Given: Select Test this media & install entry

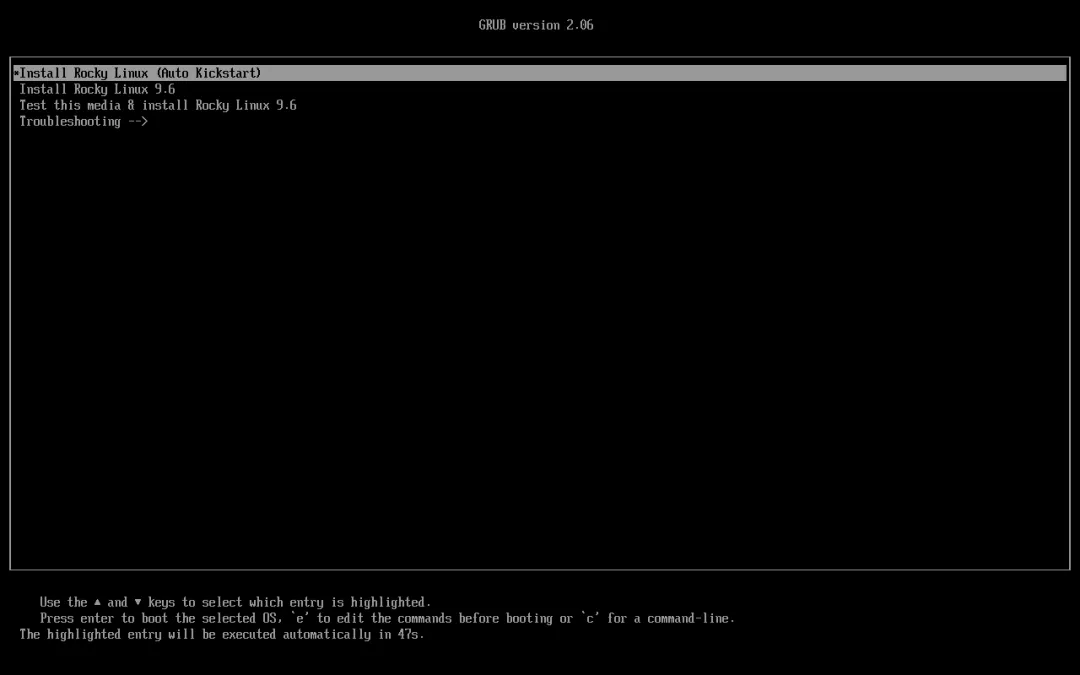Looking at the screenshot, I should click(x=158, y=105).
